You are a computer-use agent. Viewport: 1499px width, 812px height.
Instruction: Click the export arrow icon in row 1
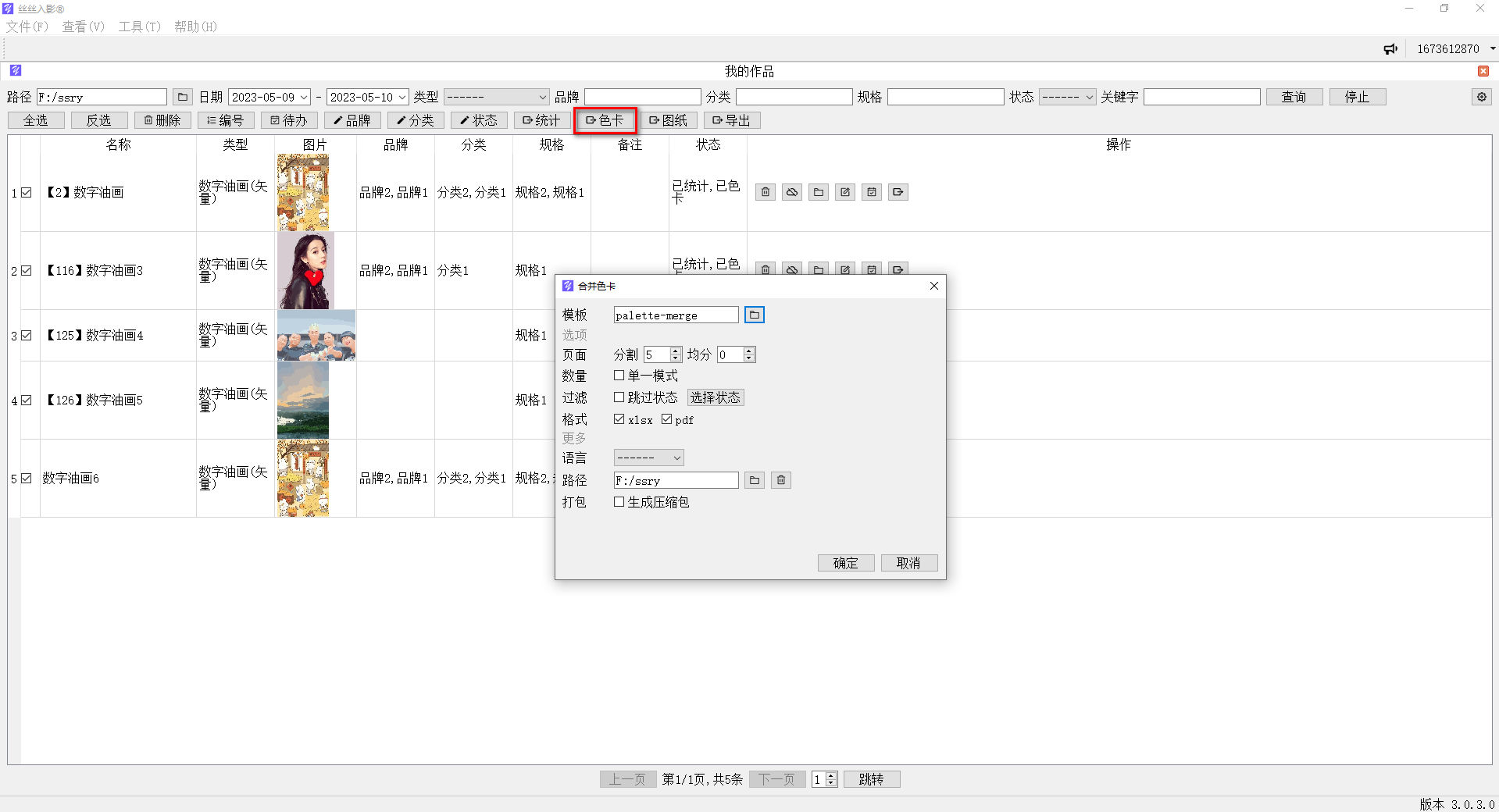(x=898, y=192)
